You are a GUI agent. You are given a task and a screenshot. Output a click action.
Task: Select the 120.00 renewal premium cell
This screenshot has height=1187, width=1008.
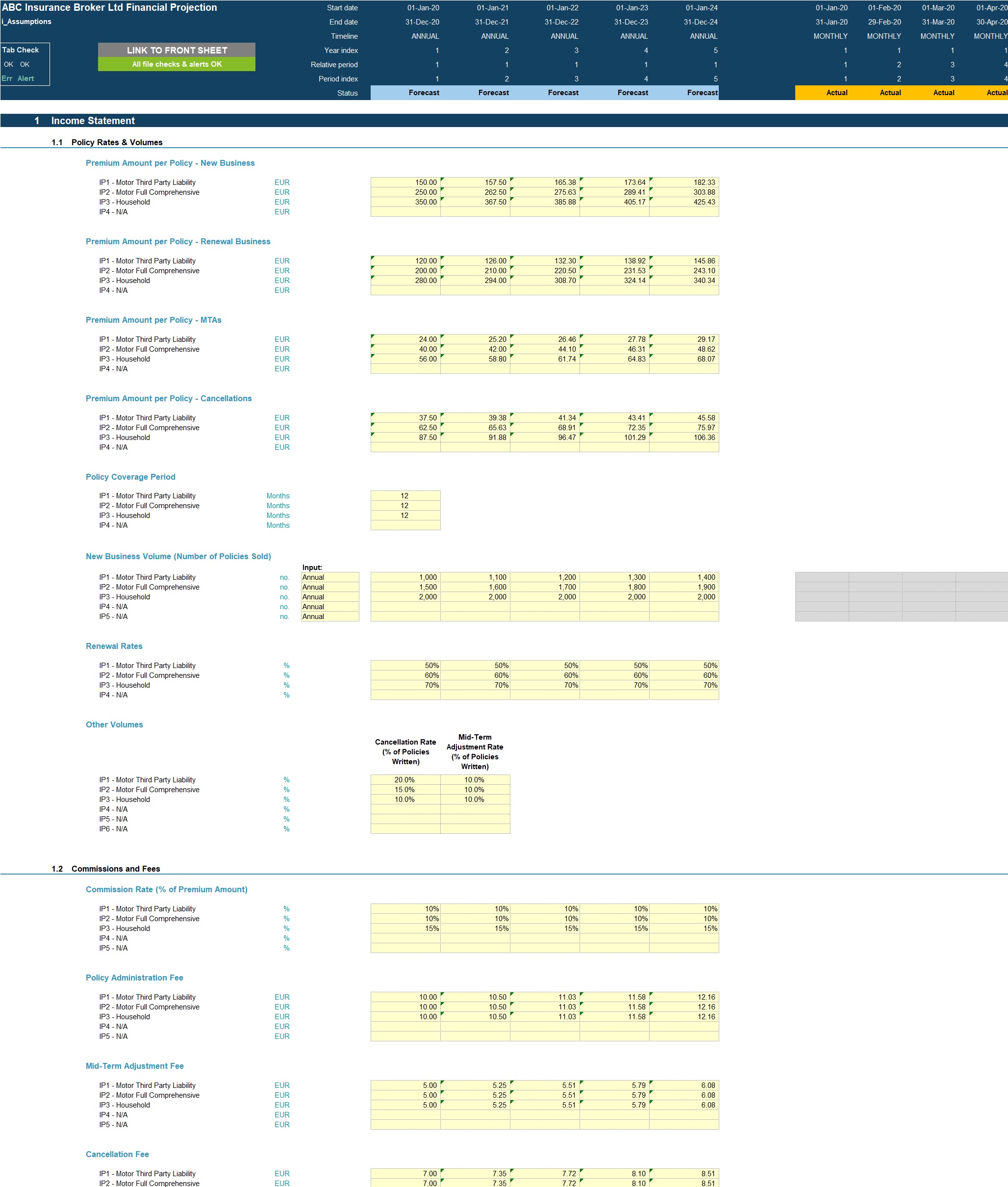(405, 261)
